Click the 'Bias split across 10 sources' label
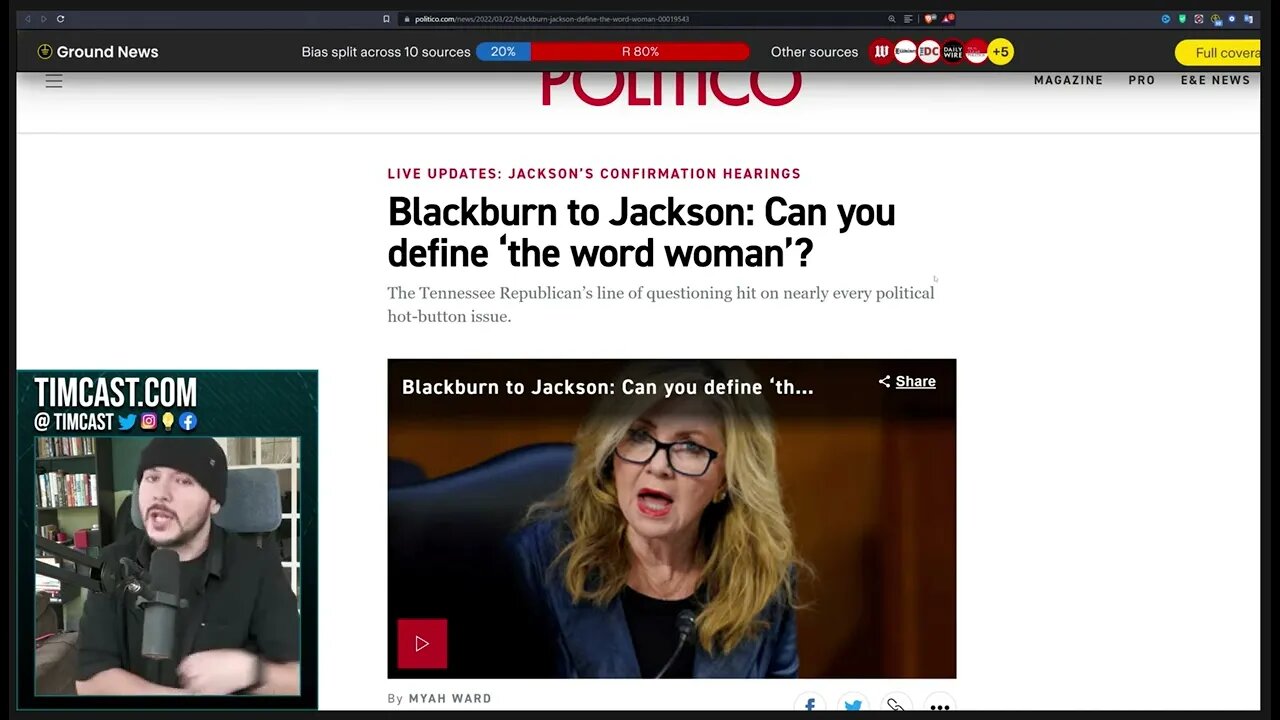 click(386, 52)
